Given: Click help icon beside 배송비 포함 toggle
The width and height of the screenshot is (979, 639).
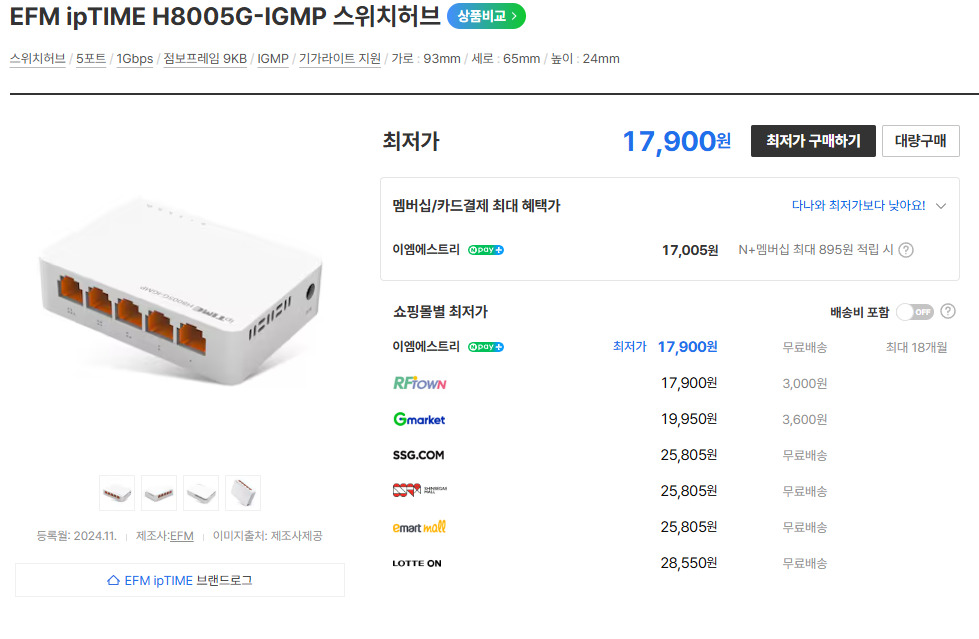Looking at the screenshot, I should [x=948, y=312].
